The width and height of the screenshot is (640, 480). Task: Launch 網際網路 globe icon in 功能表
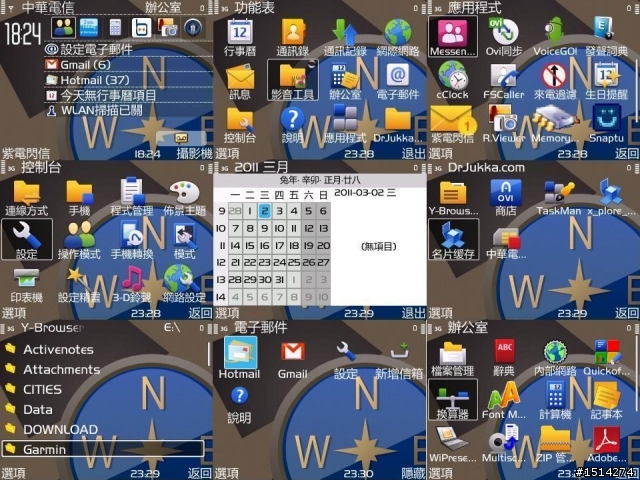398,31
